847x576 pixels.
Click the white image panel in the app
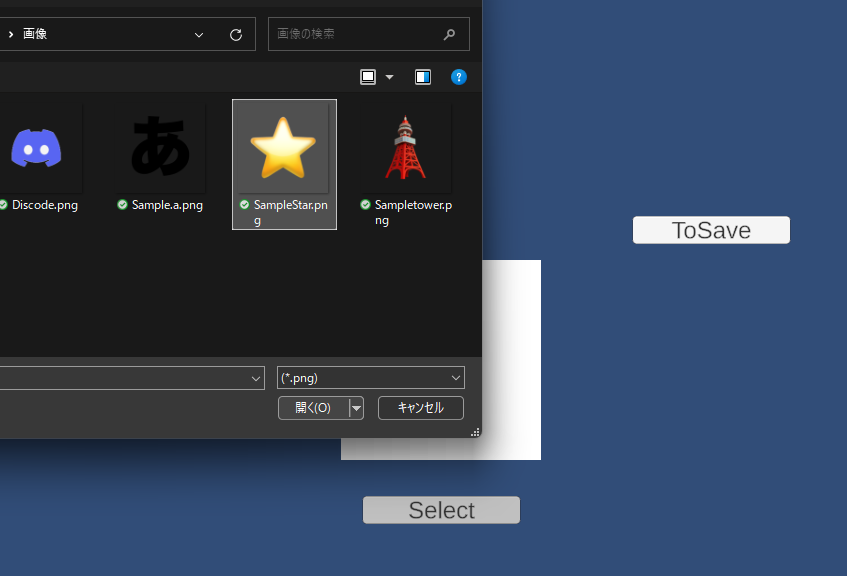tap(512, 359)
